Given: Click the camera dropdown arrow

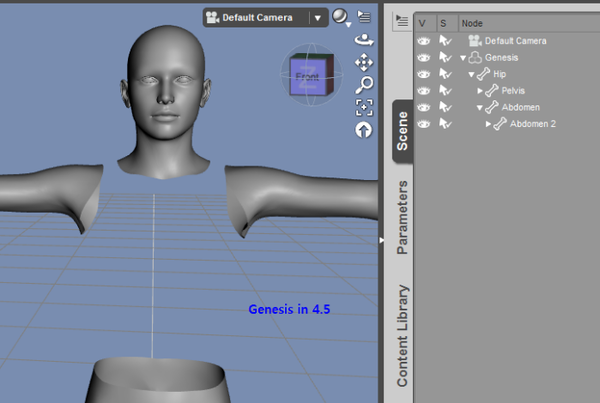Looking at the screenshot, I should [x=318, y=18].
